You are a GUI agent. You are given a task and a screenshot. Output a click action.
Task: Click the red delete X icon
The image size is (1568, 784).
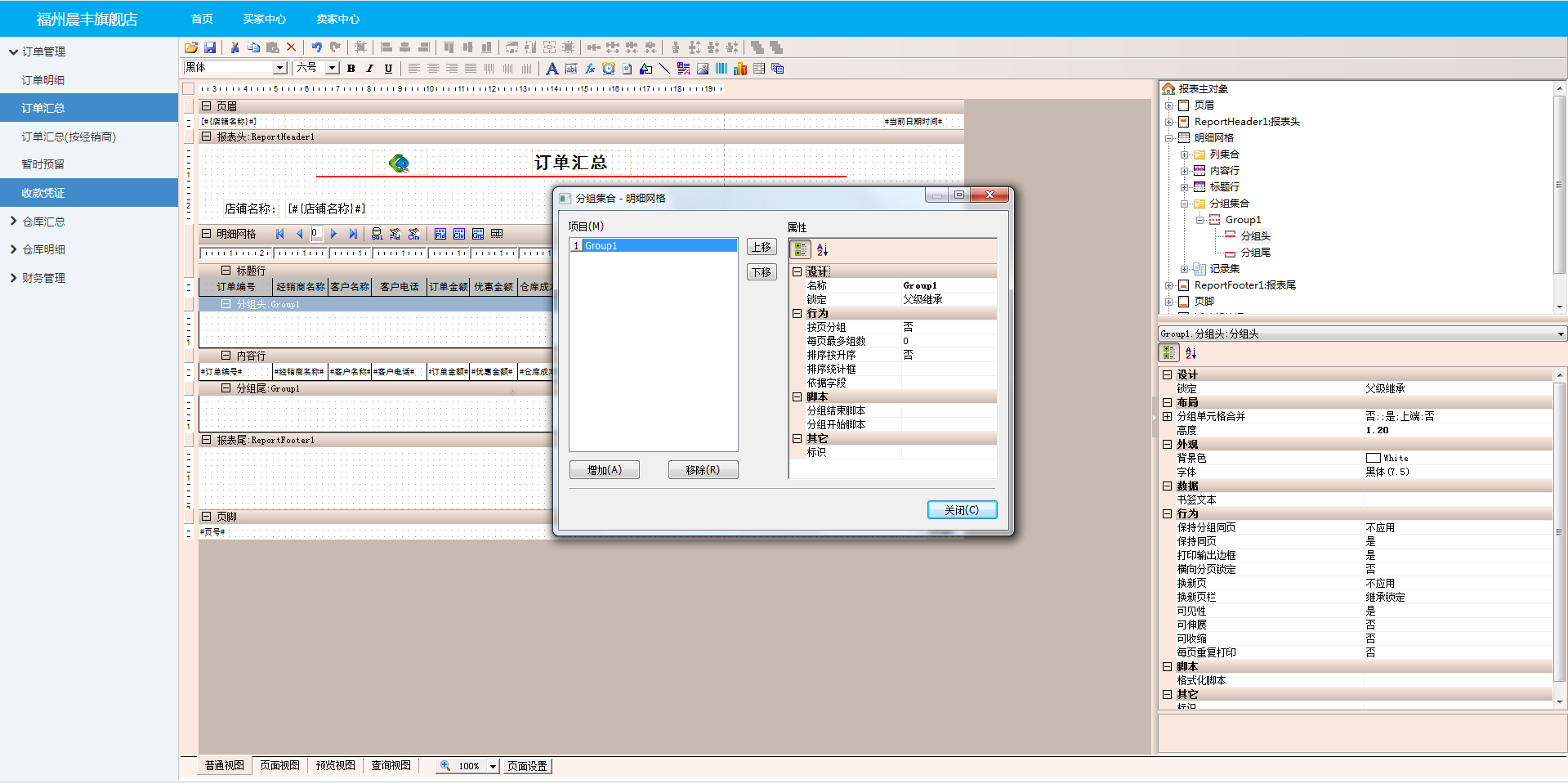[291, 47]
